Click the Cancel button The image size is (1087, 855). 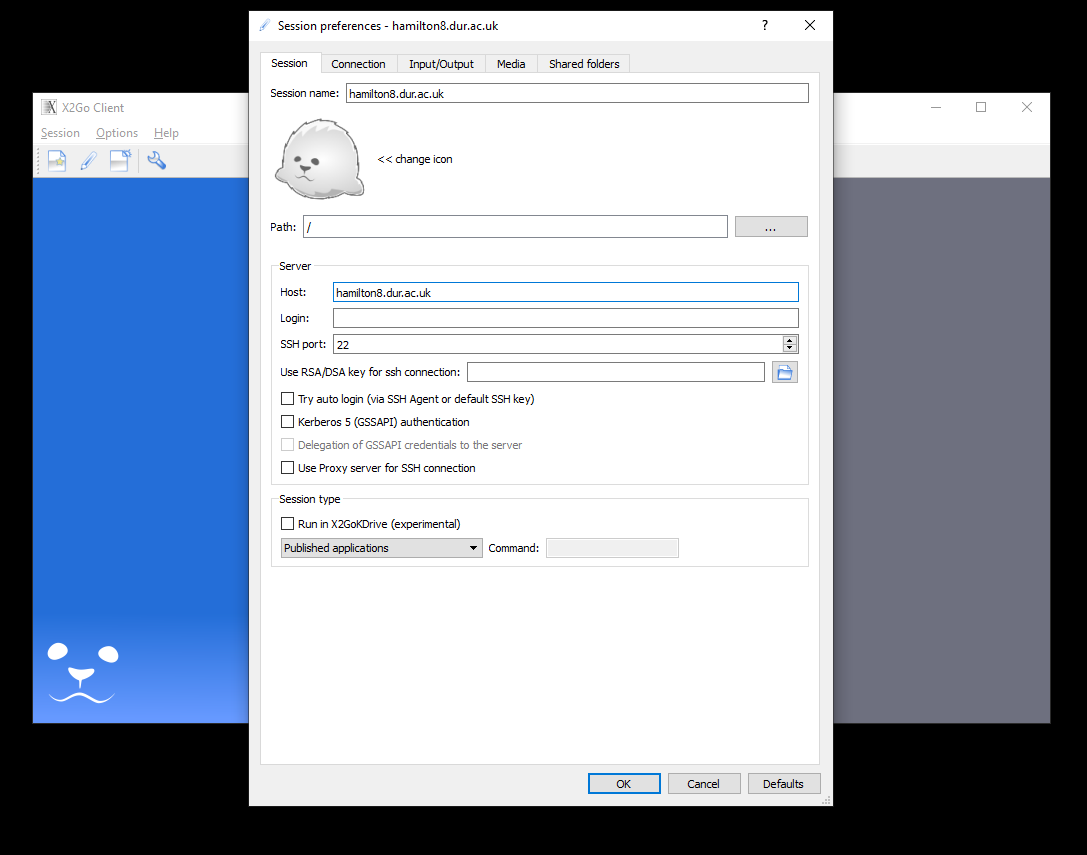click(x=704, y=784)
